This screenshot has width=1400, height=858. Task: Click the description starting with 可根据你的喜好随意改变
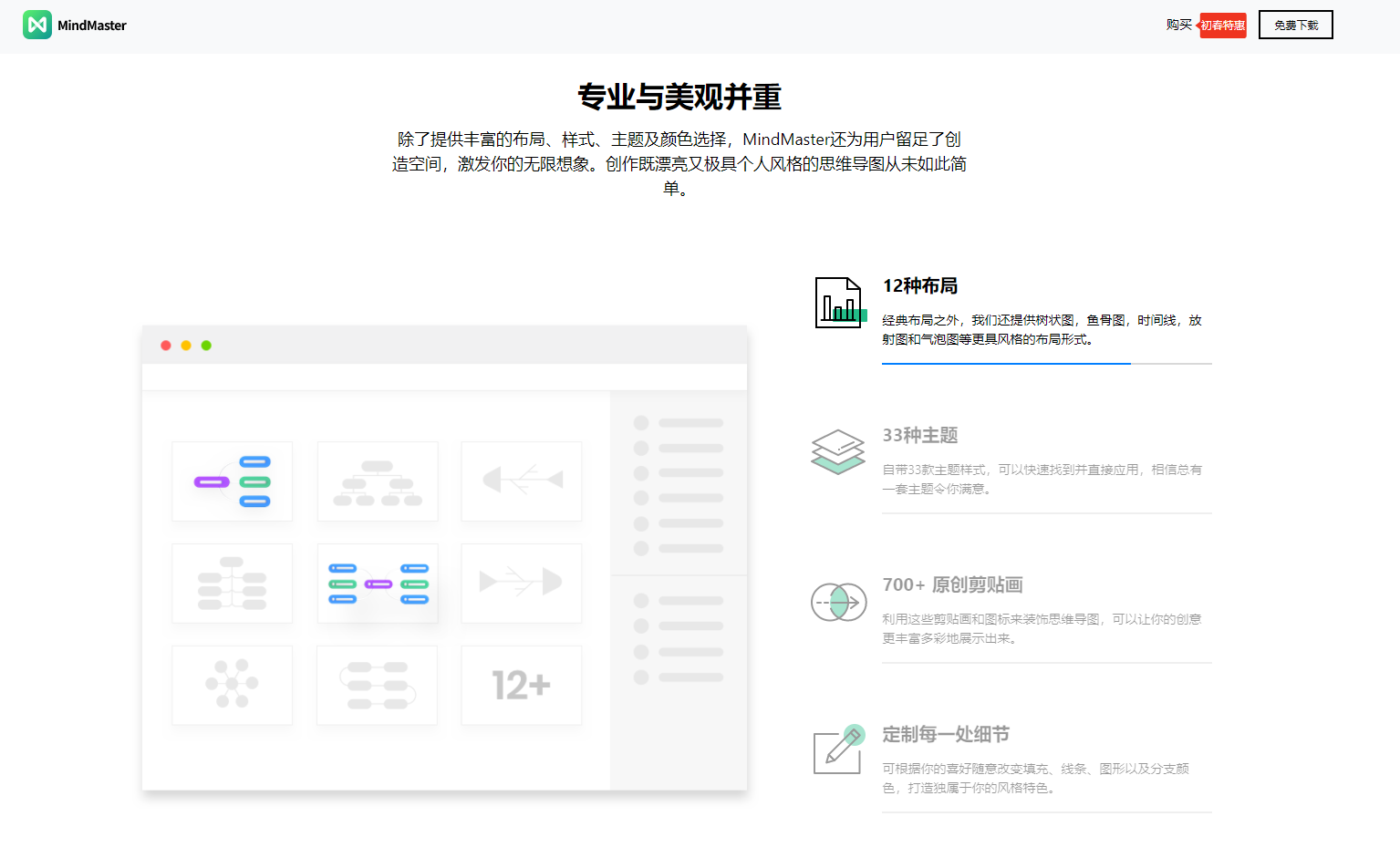point(1035,778)
